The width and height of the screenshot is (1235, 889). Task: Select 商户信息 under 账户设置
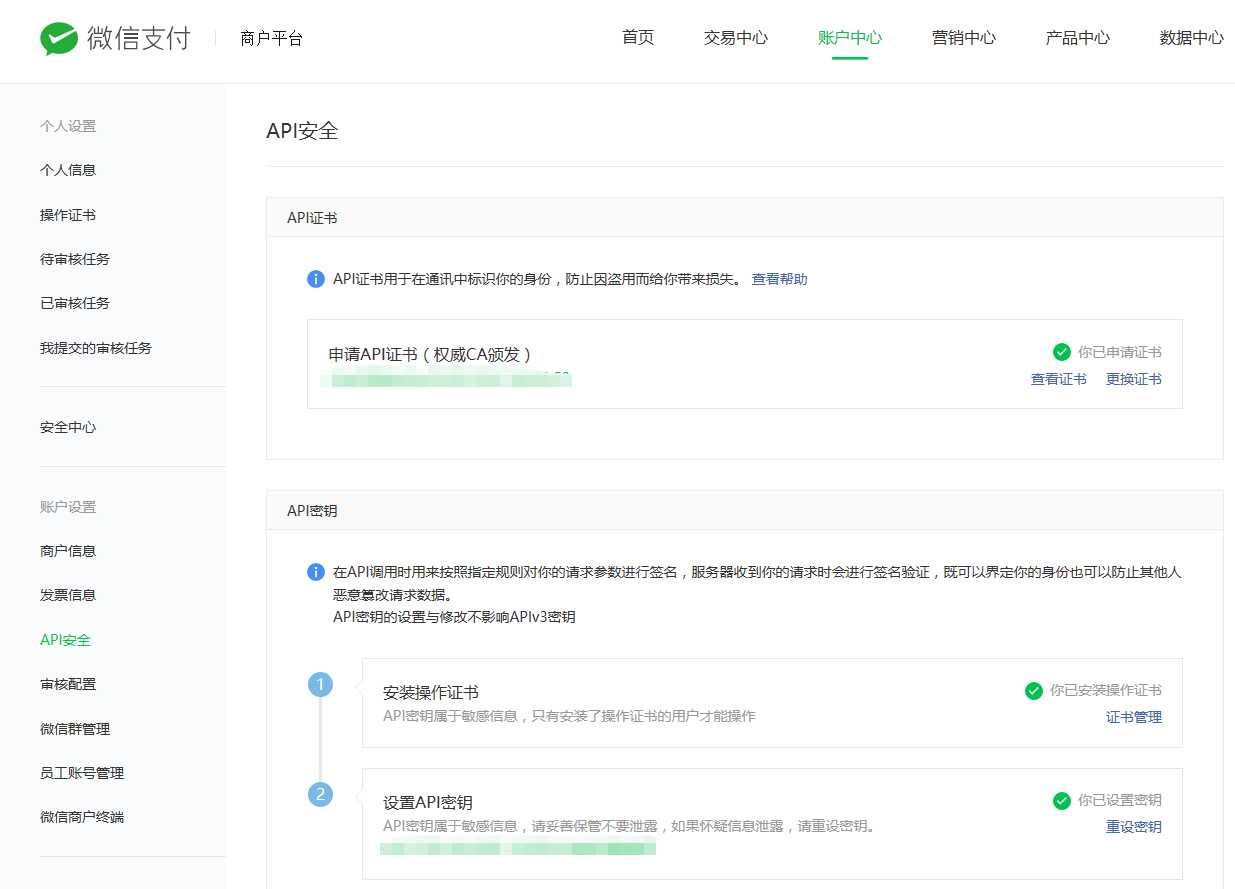[x=68, y=551]
